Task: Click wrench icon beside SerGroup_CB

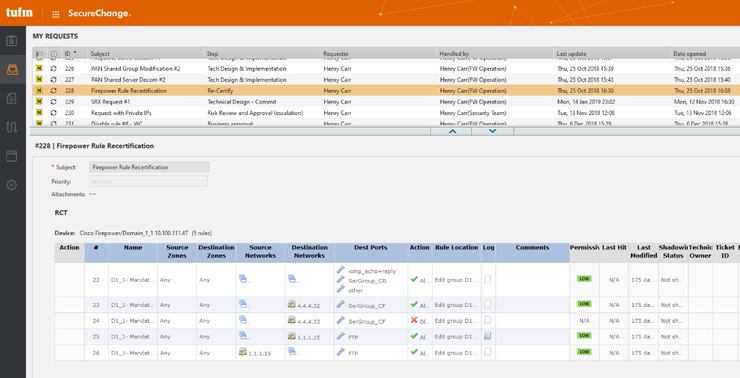Action: tap(341, 279)
